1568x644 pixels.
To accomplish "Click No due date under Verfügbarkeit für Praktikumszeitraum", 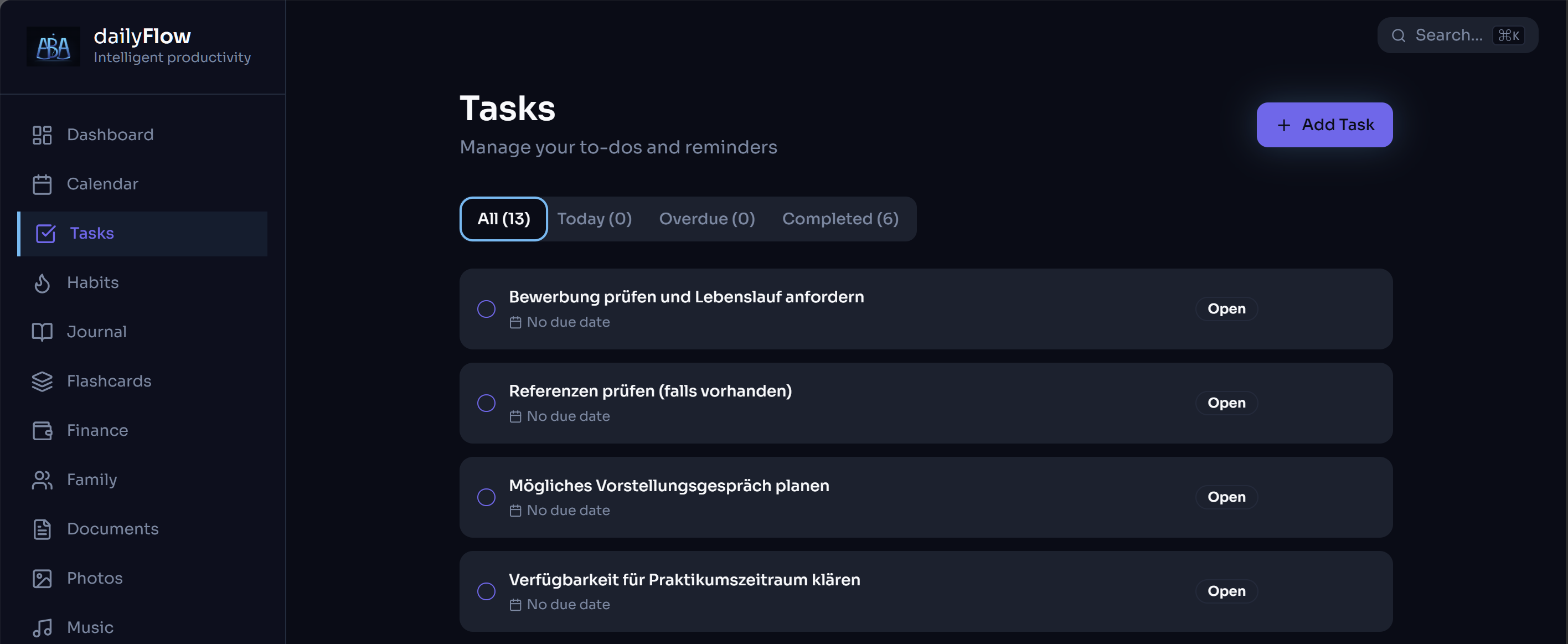I will [568, 605].
